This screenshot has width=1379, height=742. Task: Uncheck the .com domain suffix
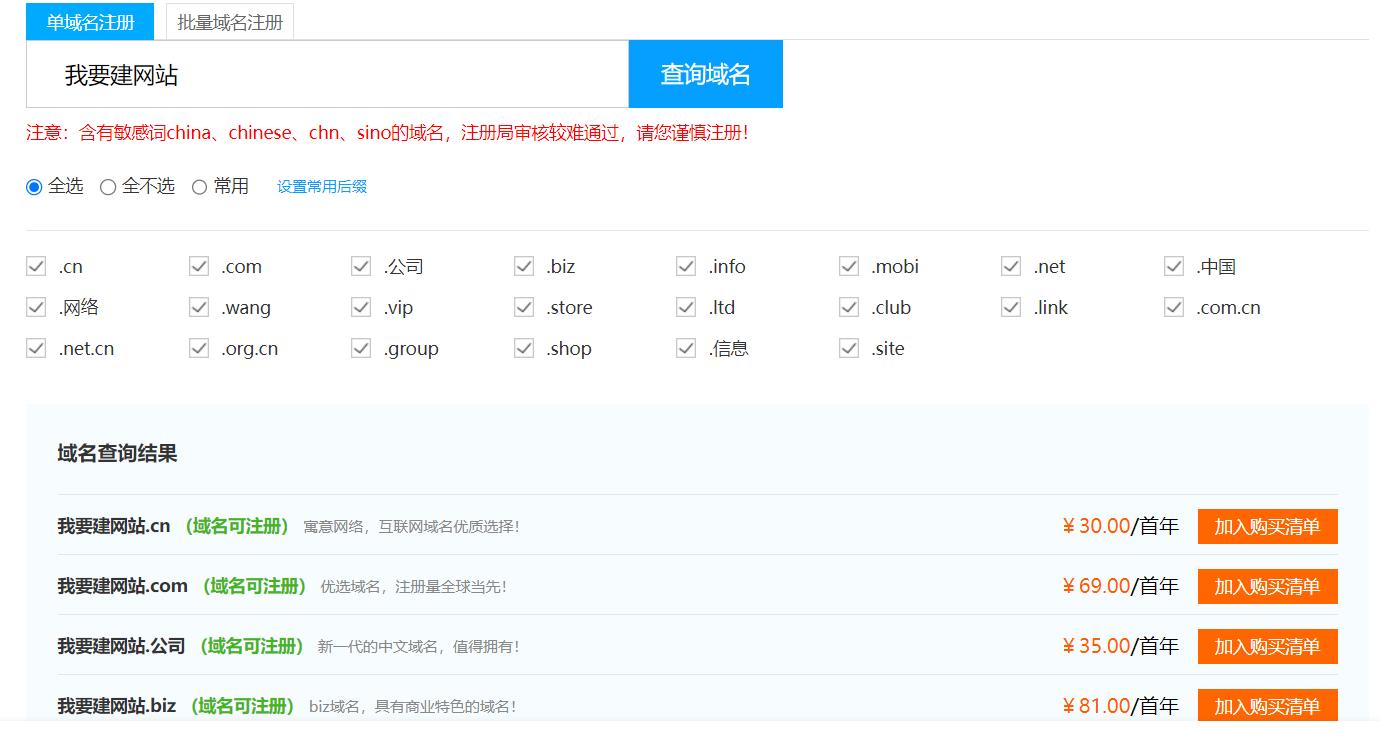click(198, 265)
